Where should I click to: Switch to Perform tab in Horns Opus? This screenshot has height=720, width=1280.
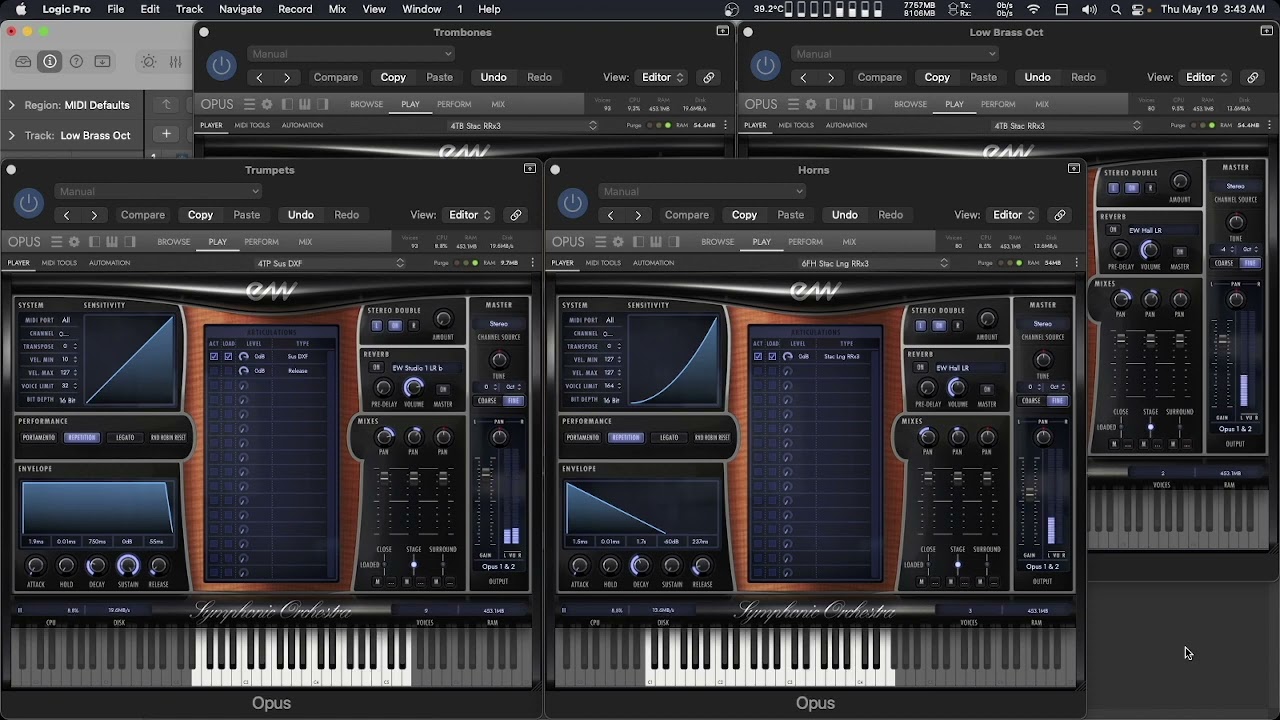pyautogui.click(x=805, y=242)
